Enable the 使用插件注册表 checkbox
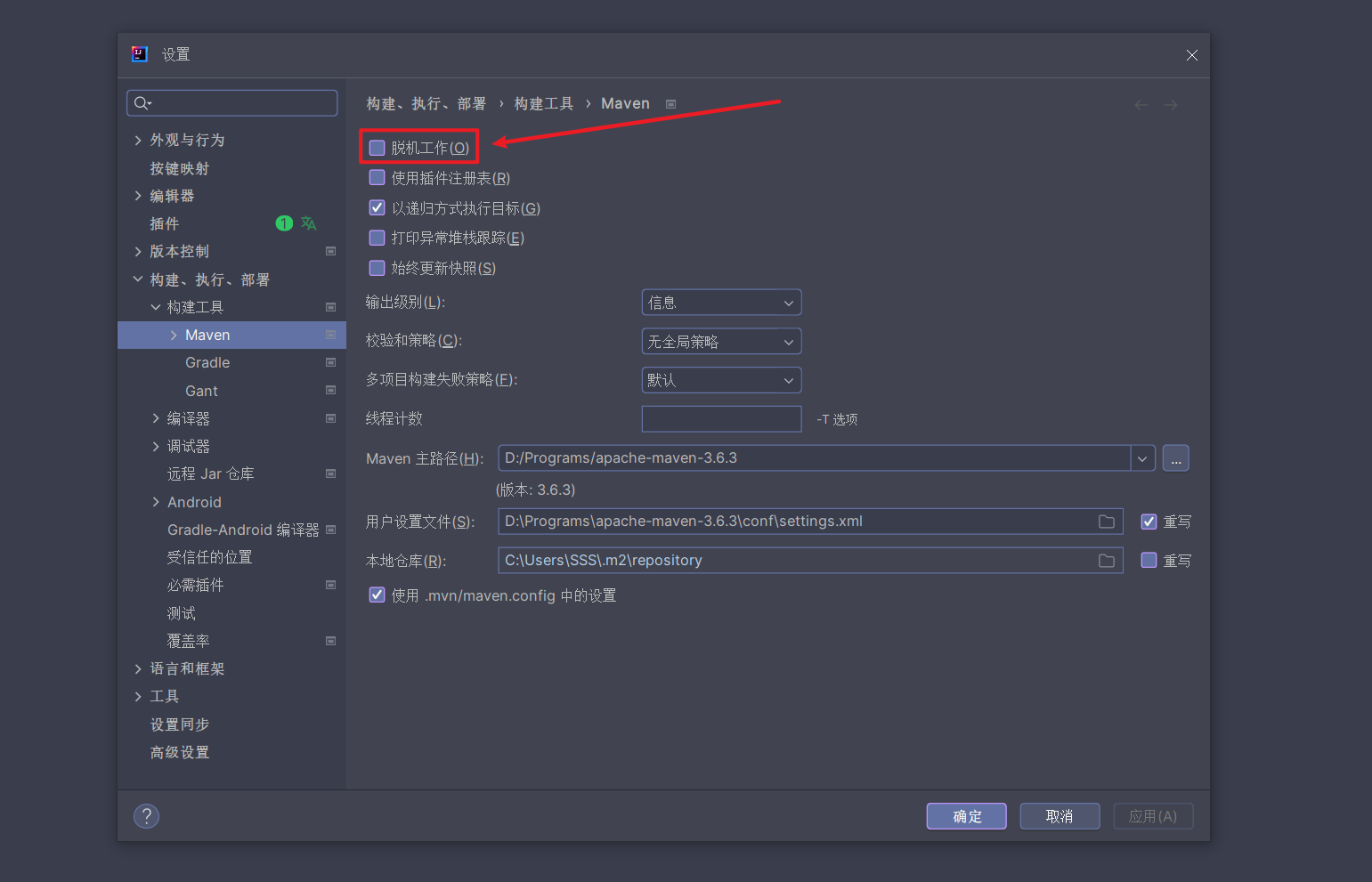The height and width of the screenshot is (882, 1372). pyautogui.click(x=377, y=178)
